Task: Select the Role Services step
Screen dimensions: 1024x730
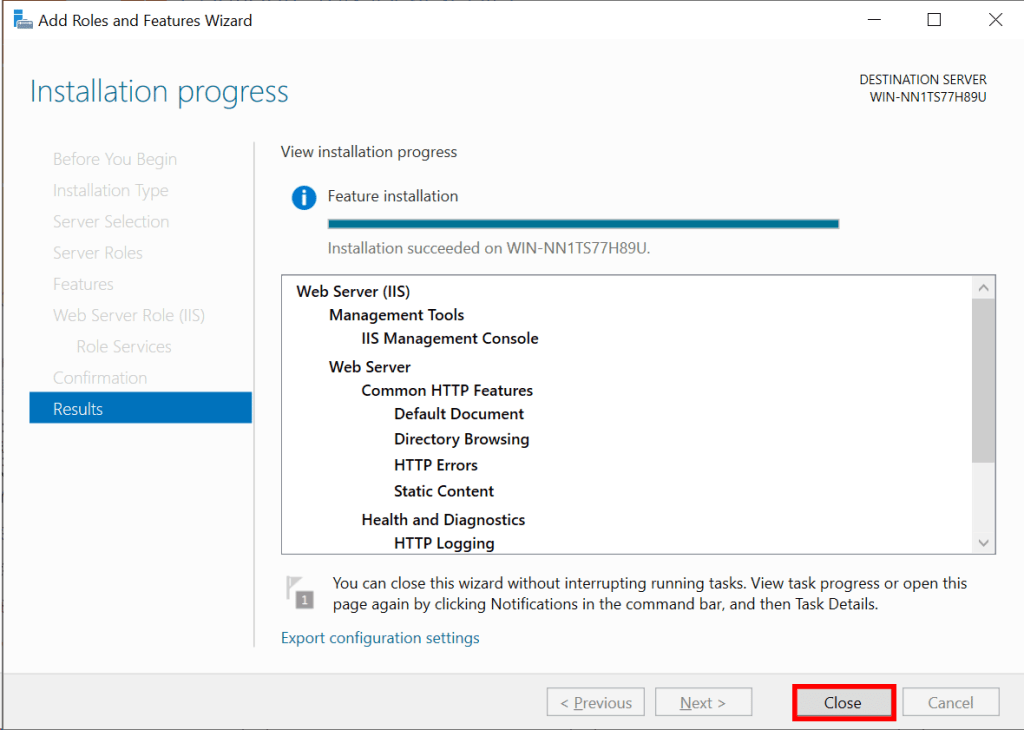Action: [124, 347]
